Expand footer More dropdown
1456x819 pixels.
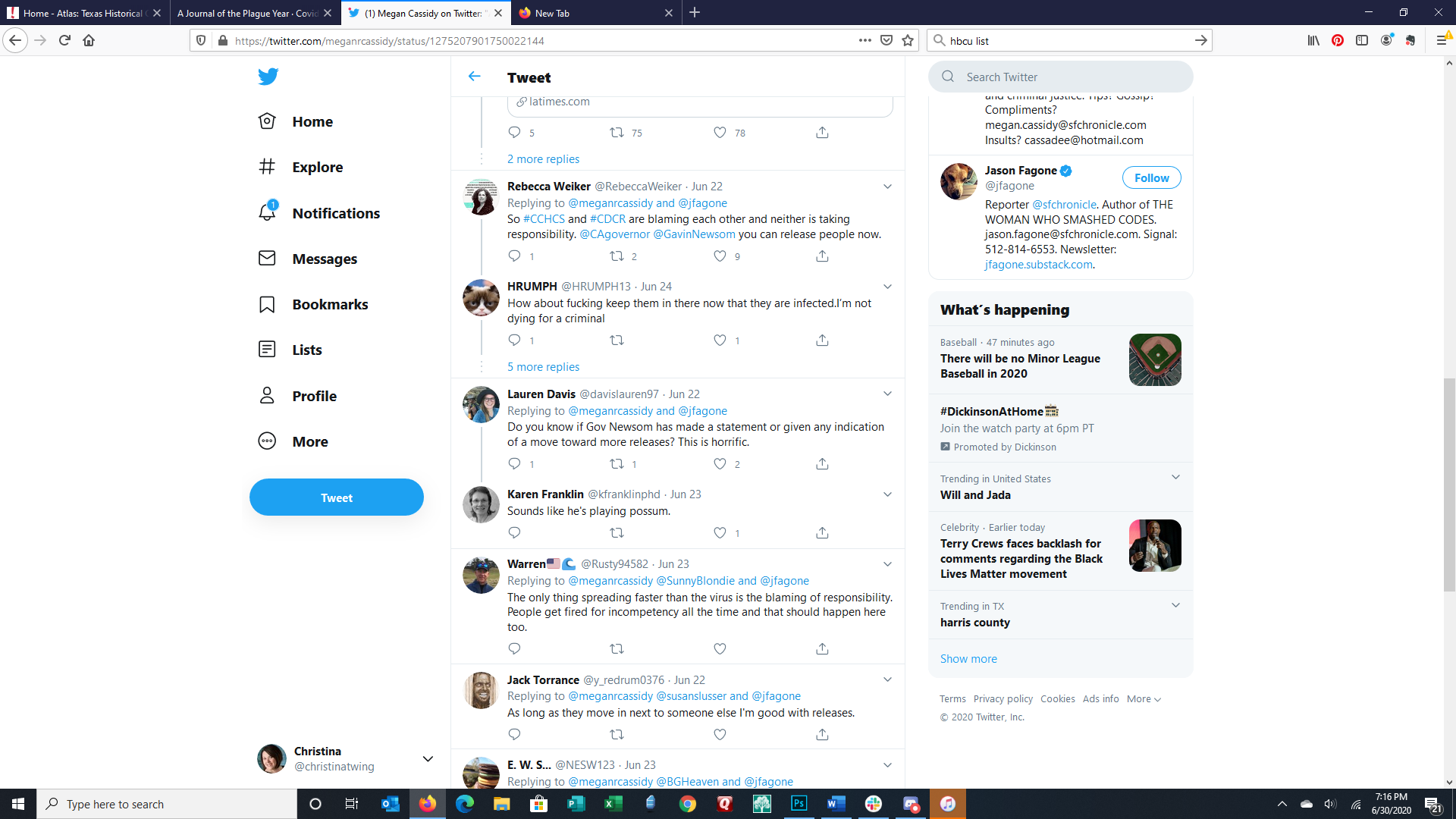1144,699
